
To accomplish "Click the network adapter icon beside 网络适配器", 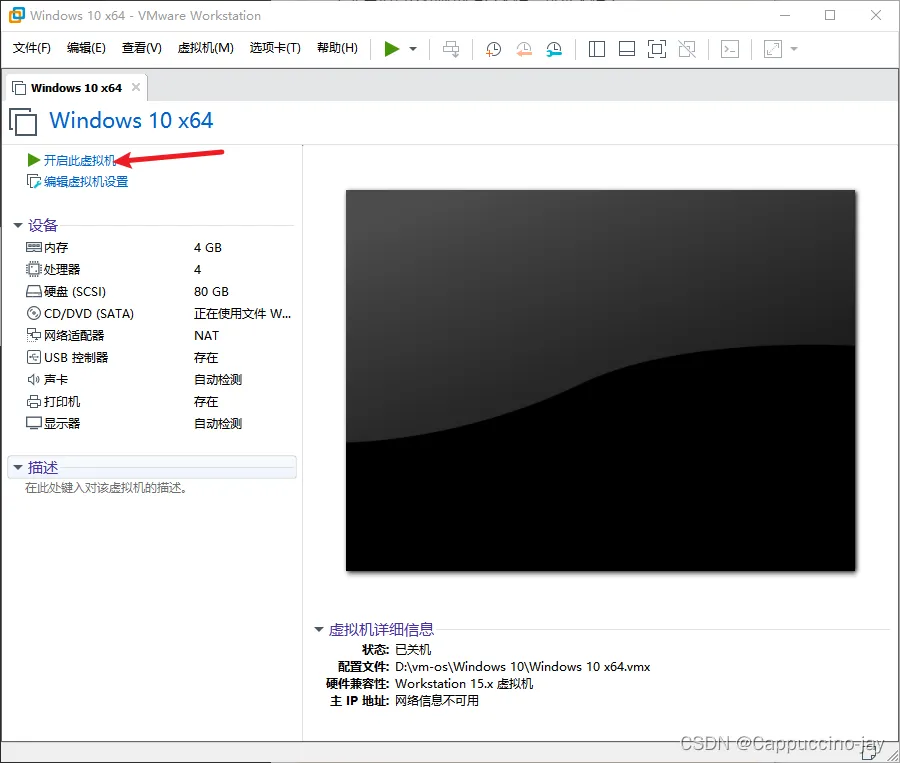I will 34,335.
